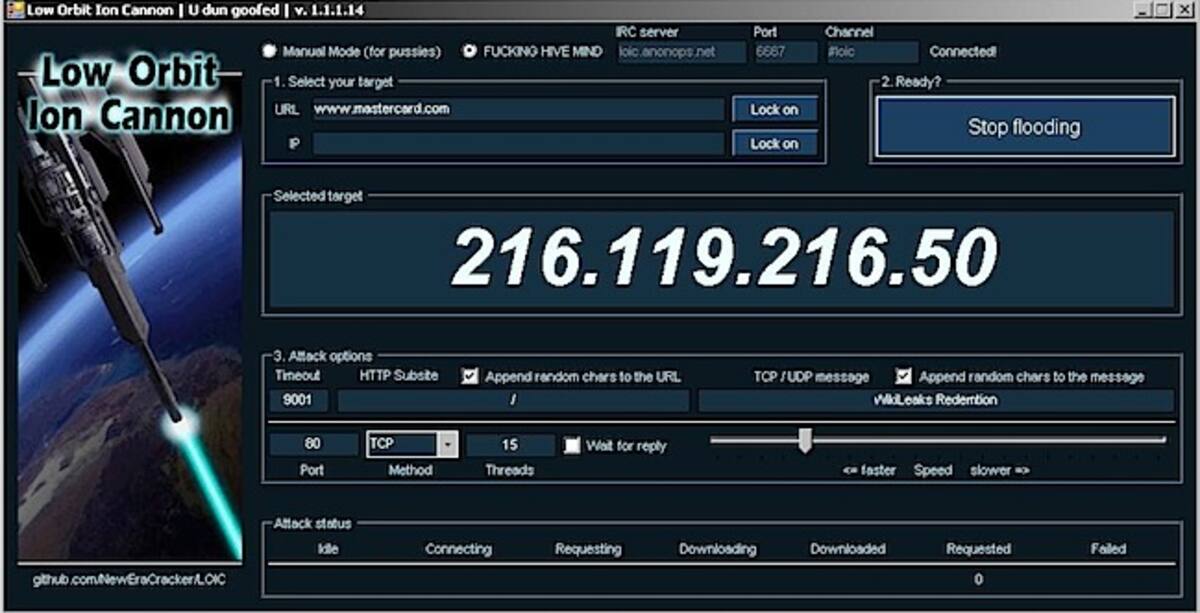Minimize the LOIC window
Screen dimensions: 1200x613
[1143, 9]
